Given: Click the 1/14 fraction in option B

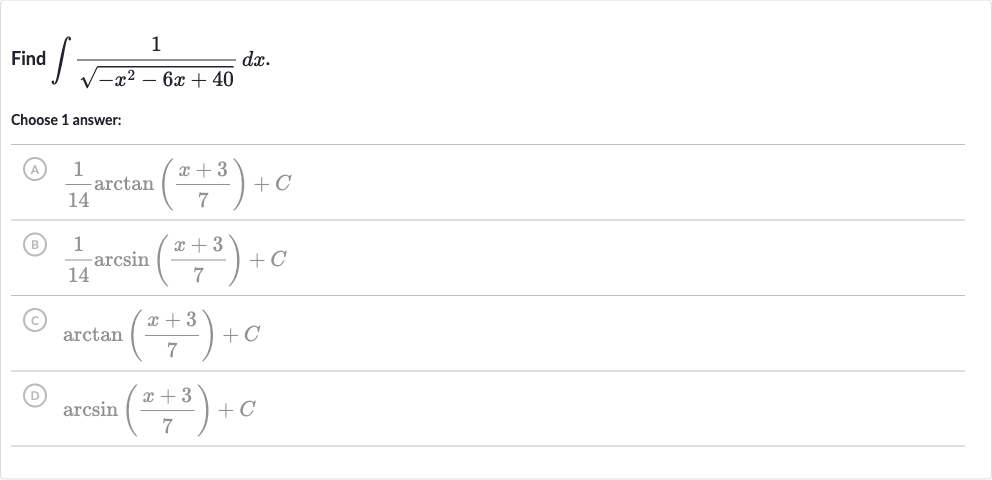Looking at the screenshot, I should (78, 260).
